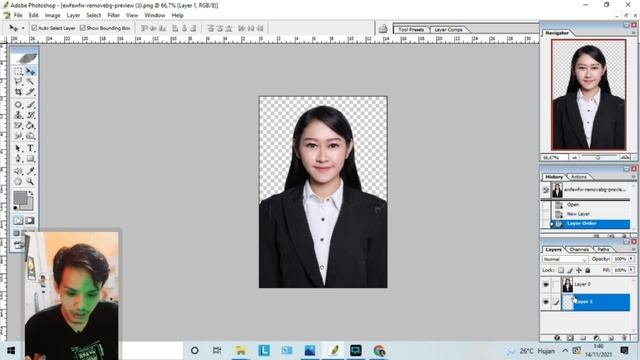Select the Shape tool
The width and height of the screenshot is (640, 360).
30,159
